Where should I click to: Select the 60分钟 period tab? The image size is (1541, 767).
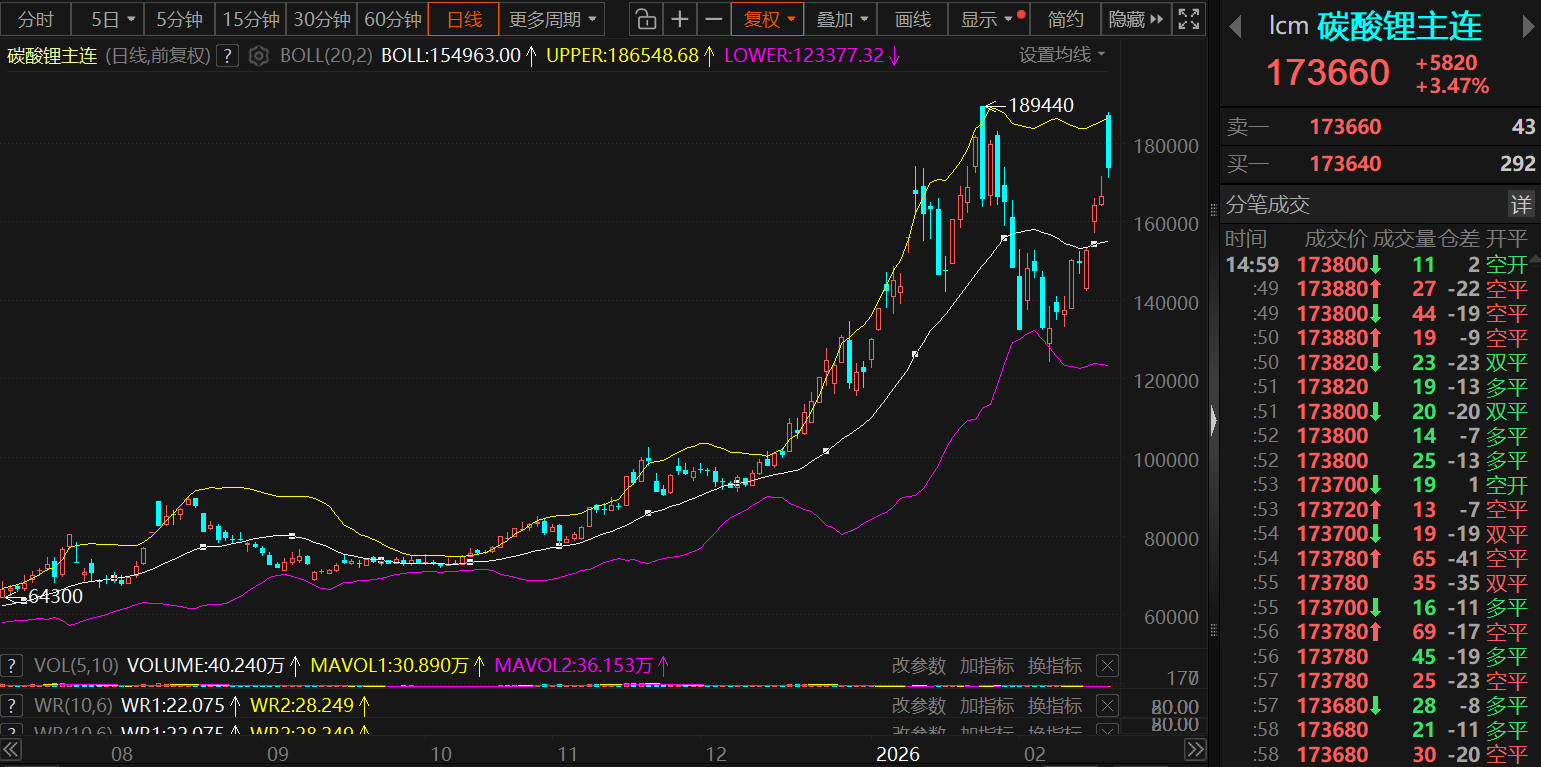point(392,19)
